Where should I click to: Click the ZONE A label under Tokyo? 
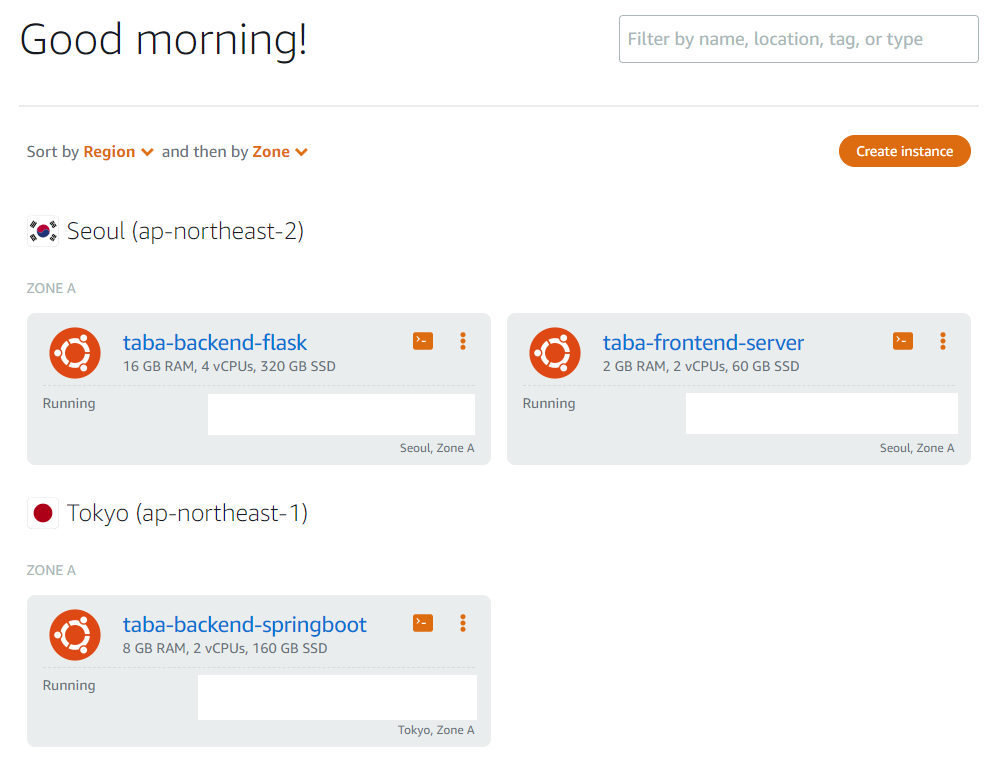[x=51, y=570]
